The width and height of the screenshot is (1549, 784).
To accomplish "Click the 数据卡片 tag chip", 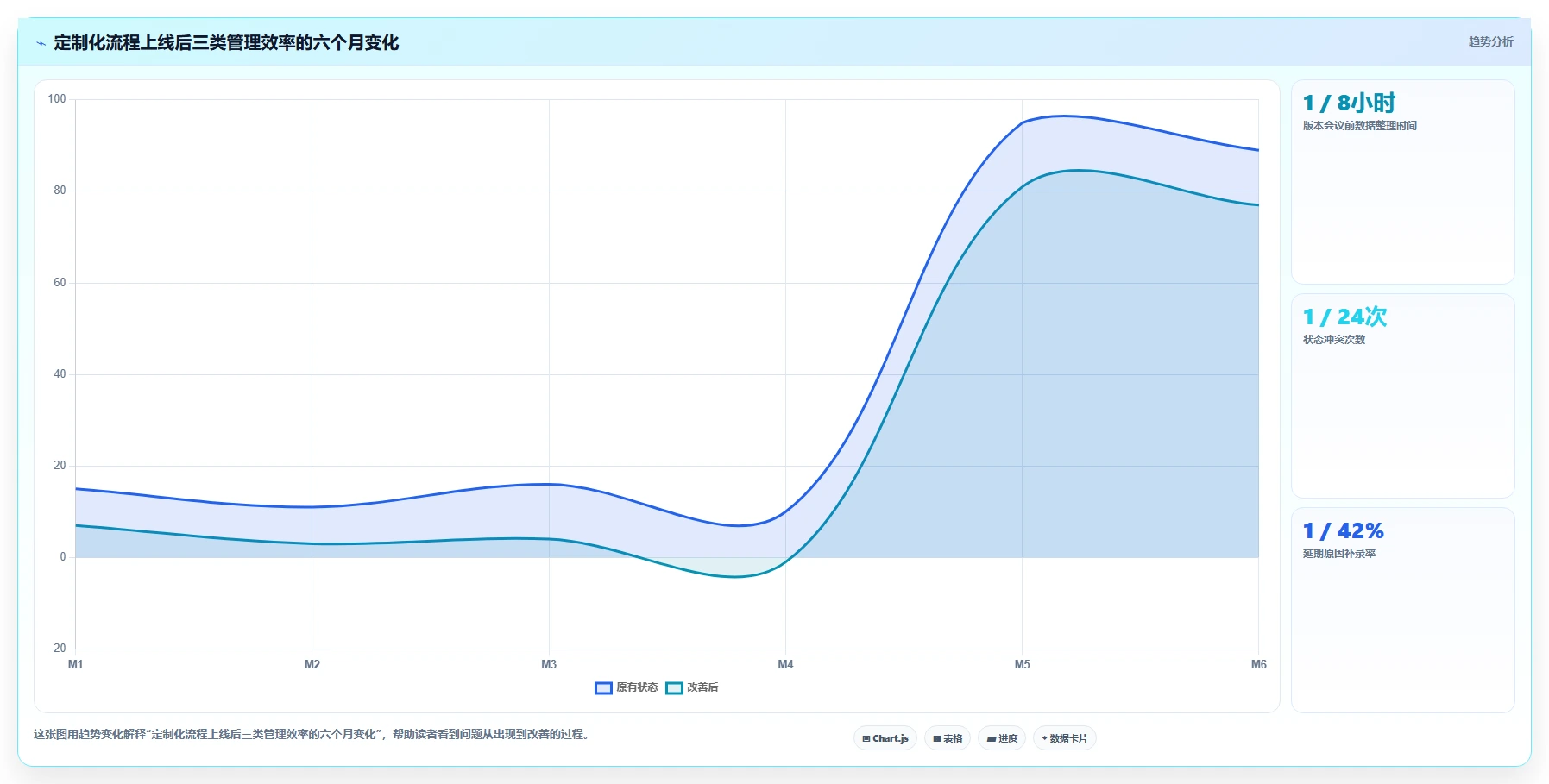I will [x=1065, y=738].
